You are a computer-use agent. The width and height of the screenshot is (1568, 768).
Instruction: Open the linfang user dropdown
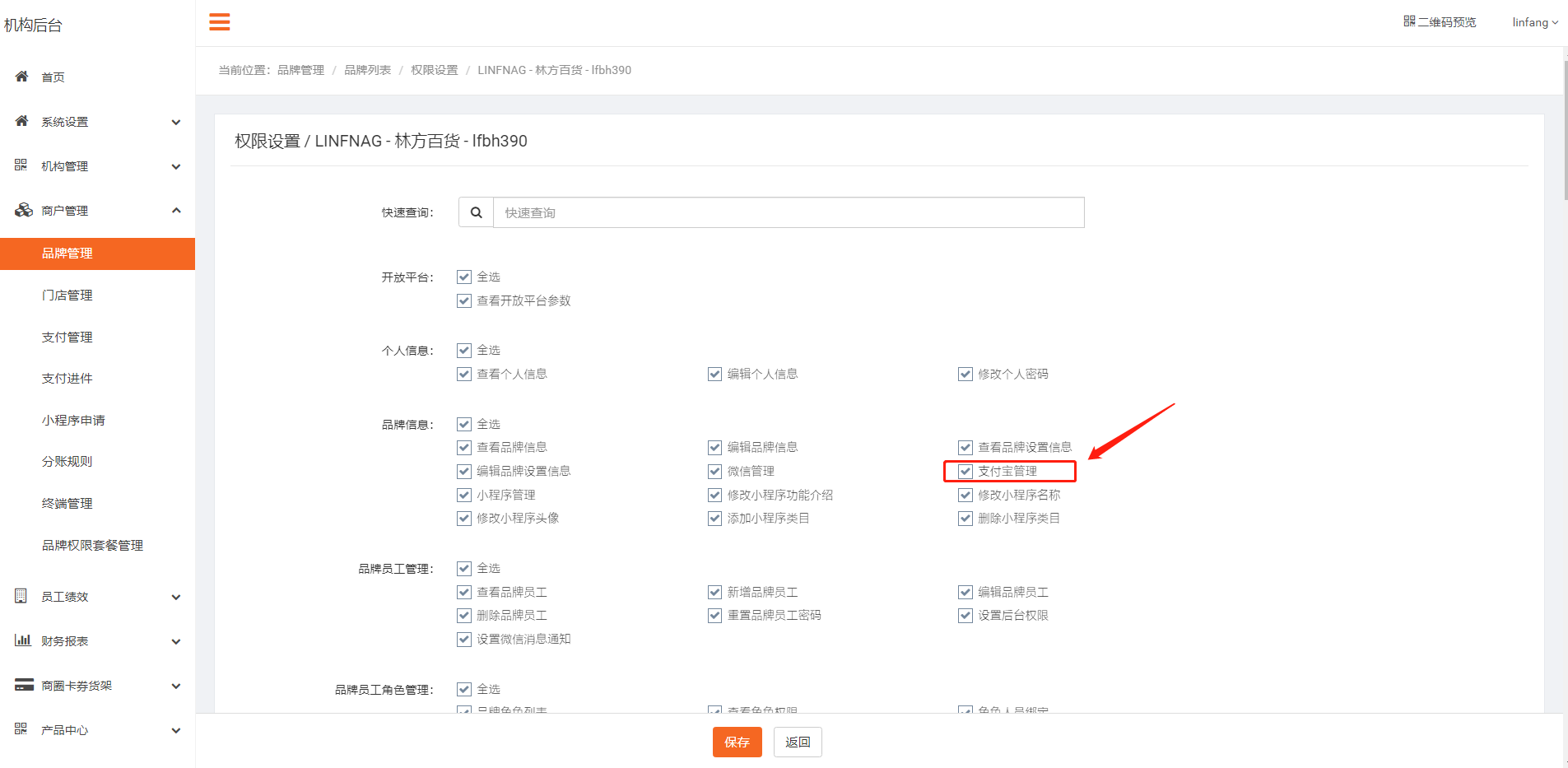pyautogui.click(x=1535, y=22)
